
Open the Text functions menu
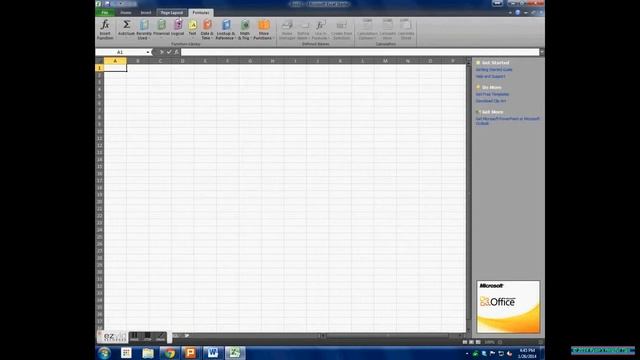tap(192, 29)
